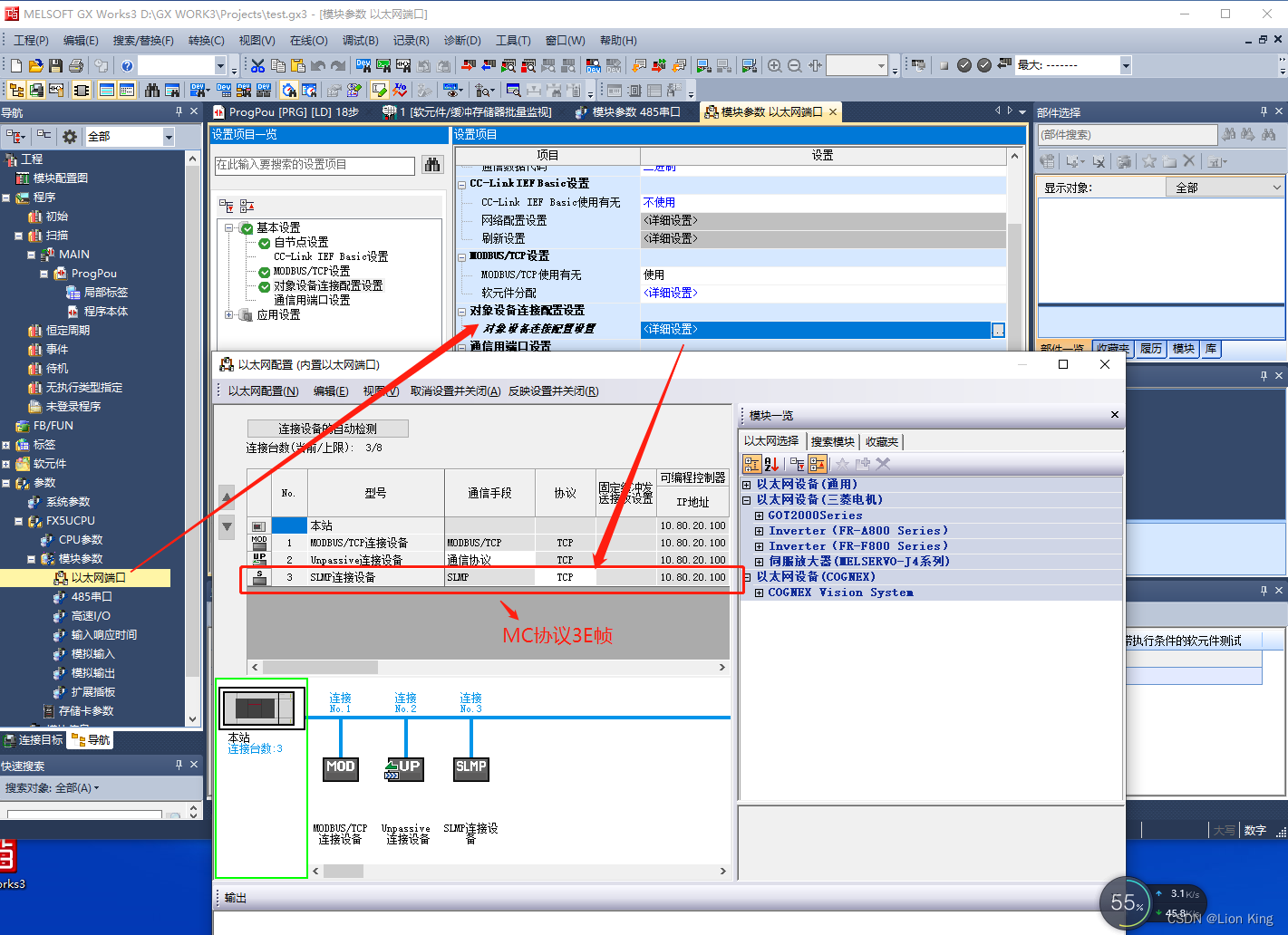Image resolution: width=1288 pixels, height=935 pixels.
Task: Select the Unpassive连接设备 table row
Action: coord(488,560)
